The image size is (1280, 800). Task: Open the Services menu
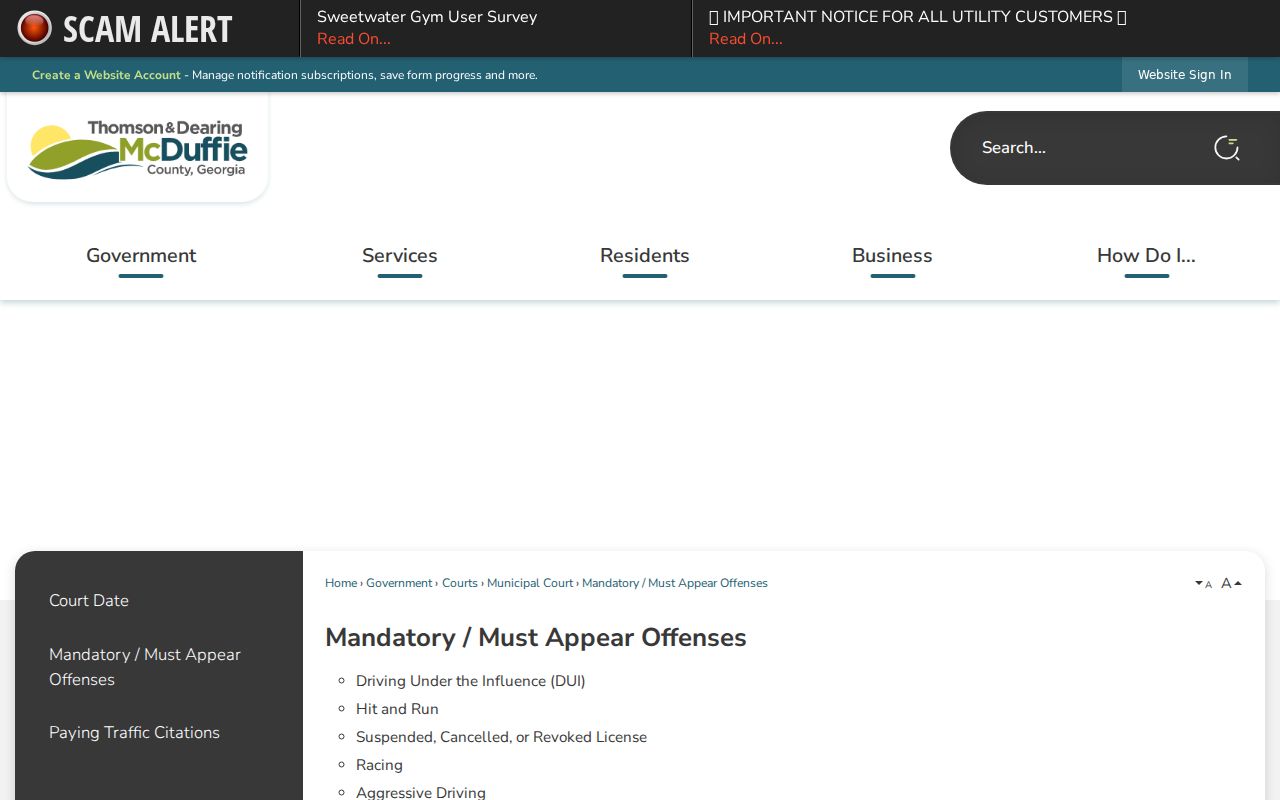tap(400, 256)
